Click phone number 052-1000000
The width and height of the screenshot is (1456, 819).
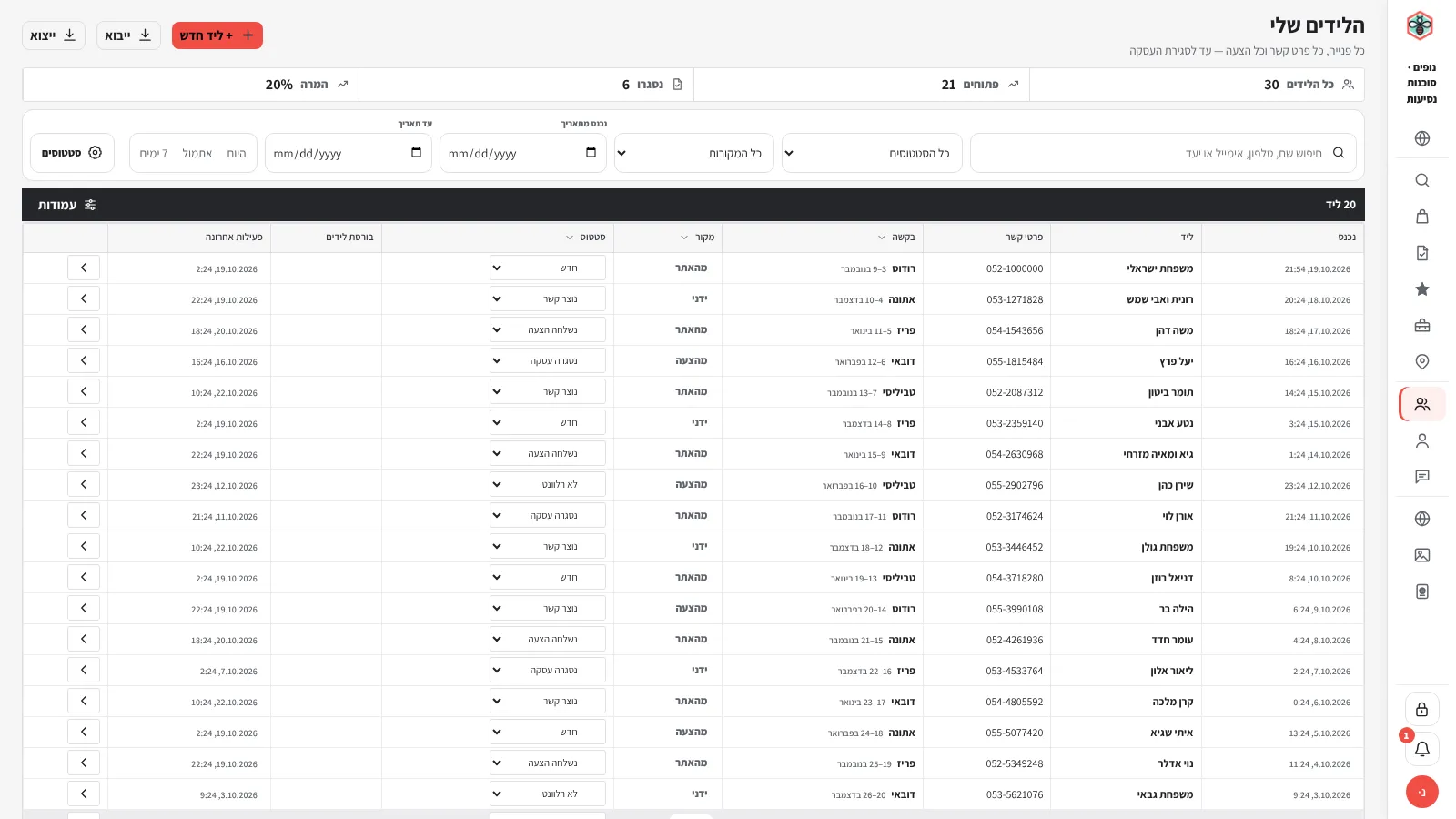pos(1015,268)
